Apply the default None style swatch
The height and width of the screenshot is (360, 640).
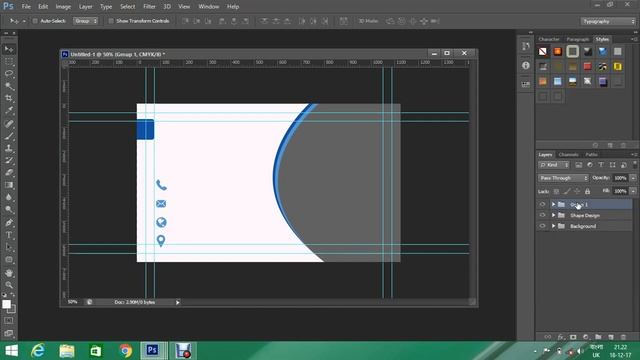pyautogui.click(x=543, y=51)
